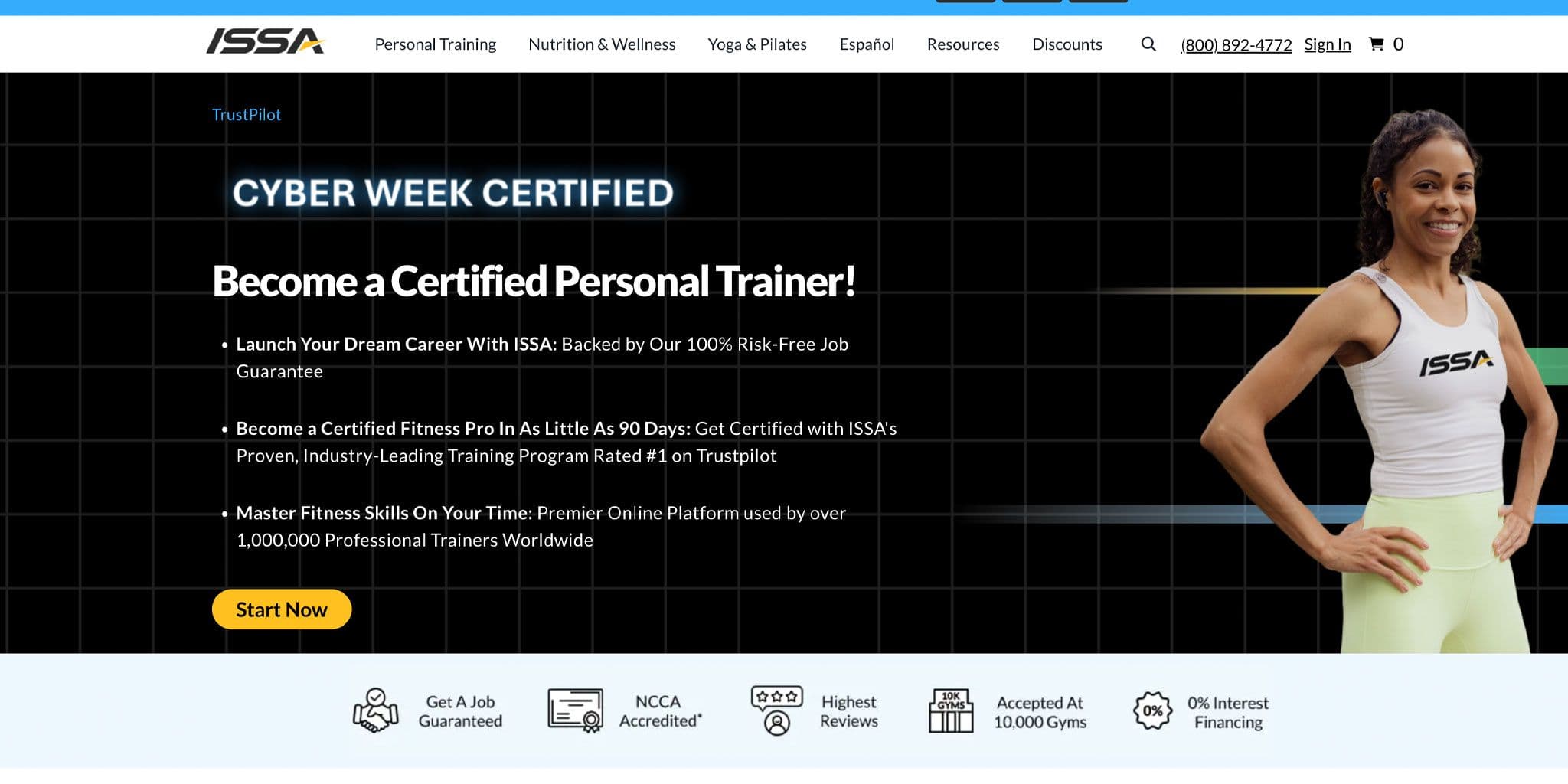This screenshot has height=784, width=1568.
Task: Expand the Discounts menu
Action: click(1067, 44)
